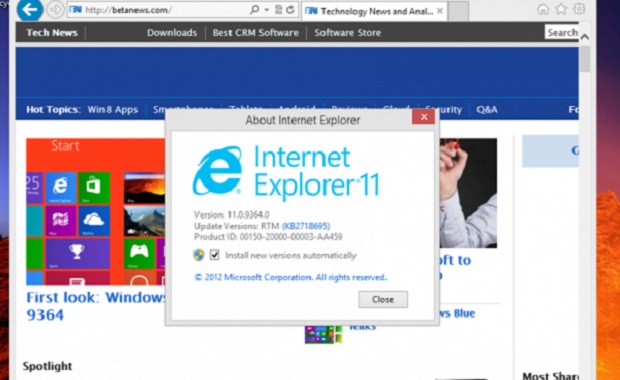
Task: Click the Product ID text line
Action: pyautogui.click(x=268, y=236)
